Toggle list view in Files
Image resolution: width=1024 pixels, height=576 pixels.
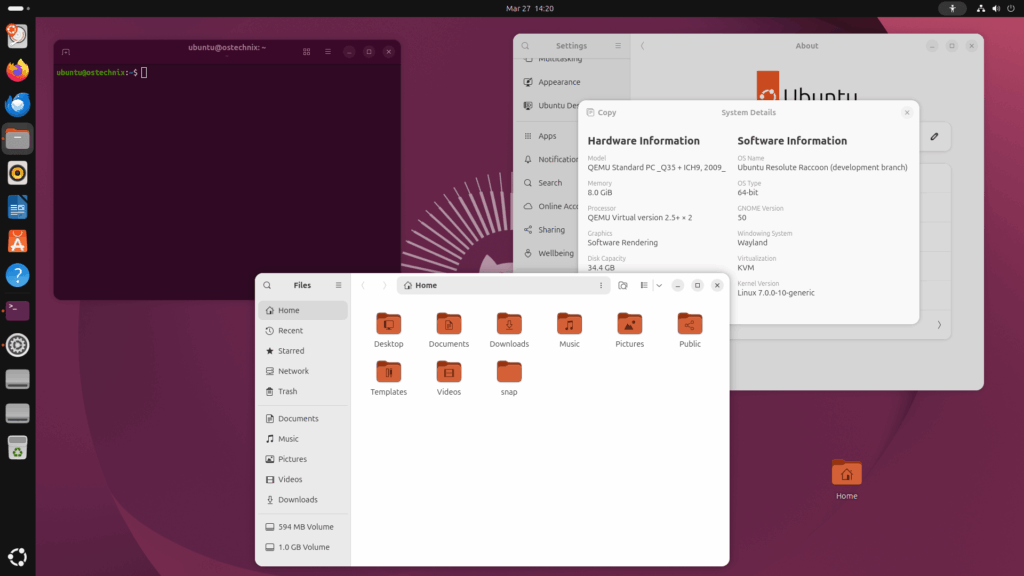click(x=644, y=285)
